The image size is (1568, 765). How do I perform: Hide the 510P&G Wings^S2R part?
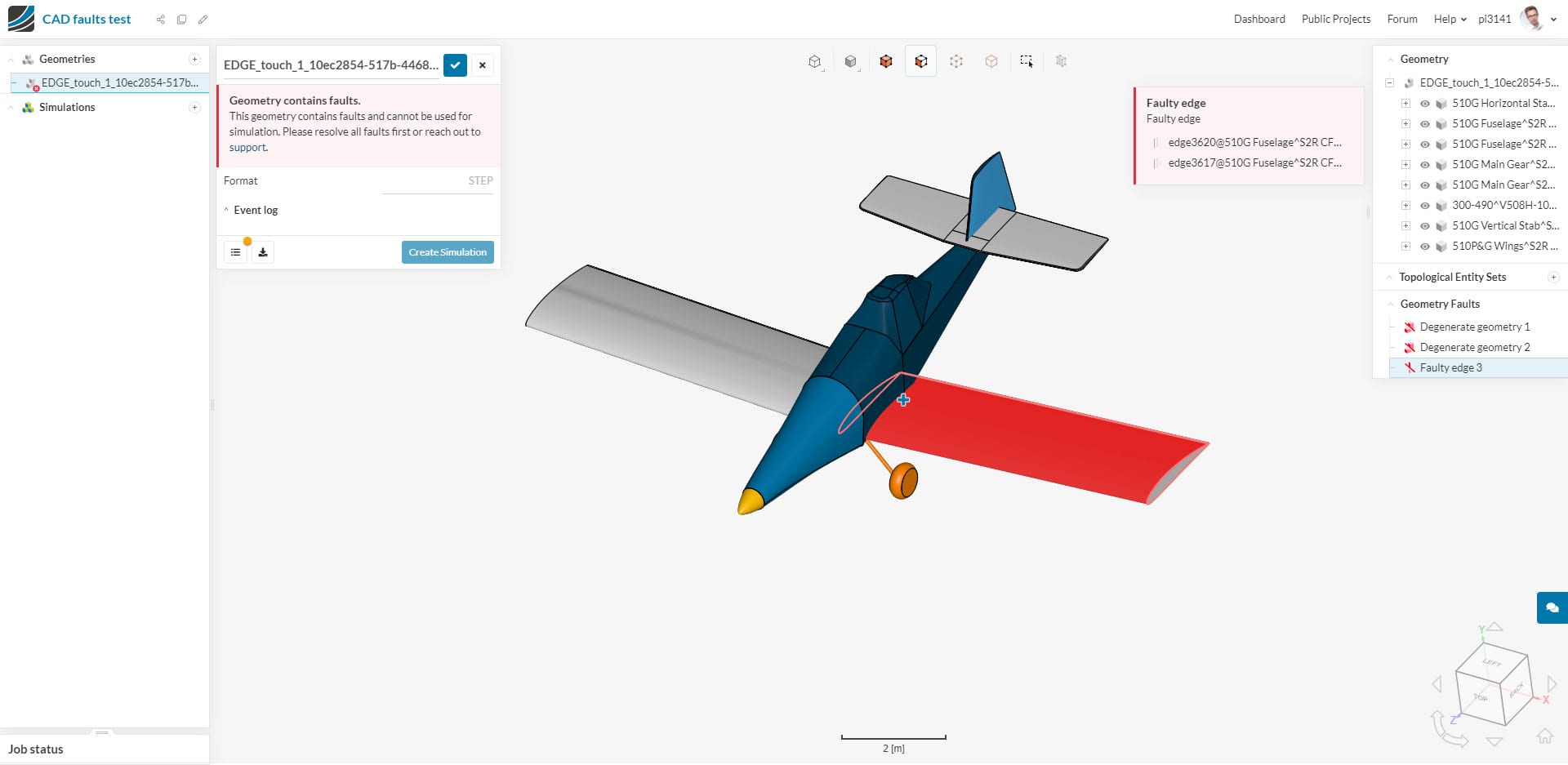(x=1425, y=246)
